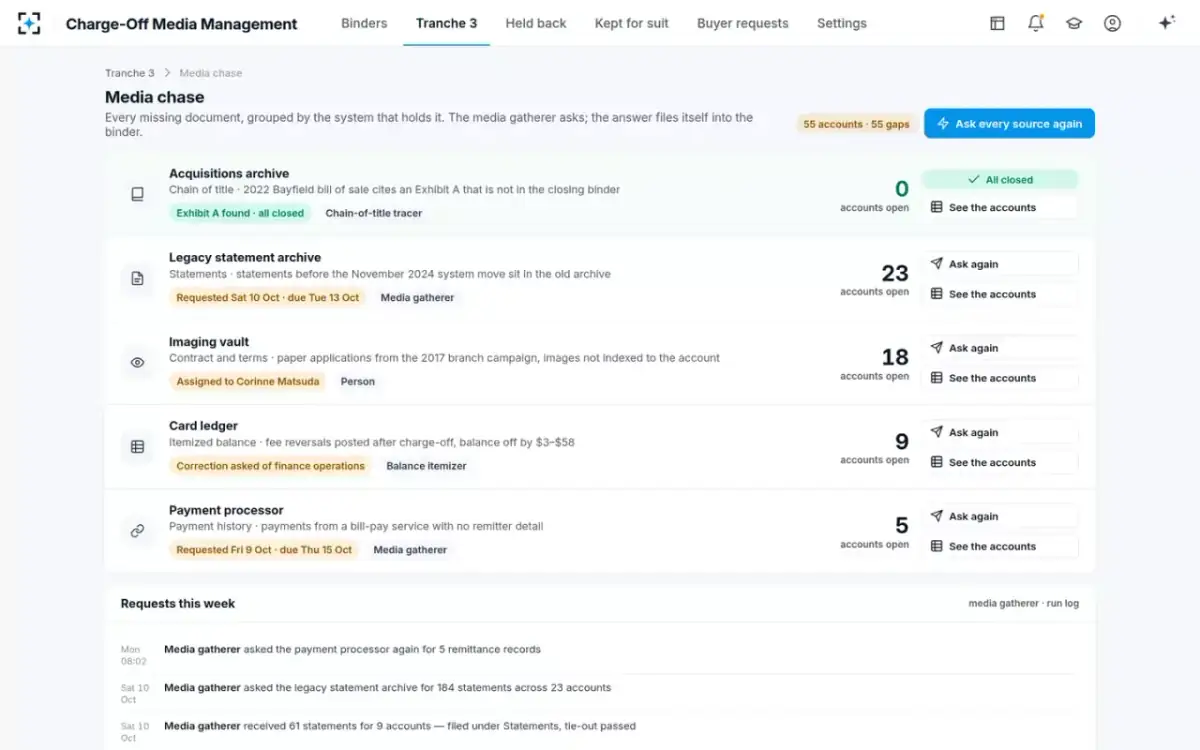Image resolution: width=1200 pixels, height=750 pixels.
Task: Open the Held back tab
Action: (x=536, y=23)
